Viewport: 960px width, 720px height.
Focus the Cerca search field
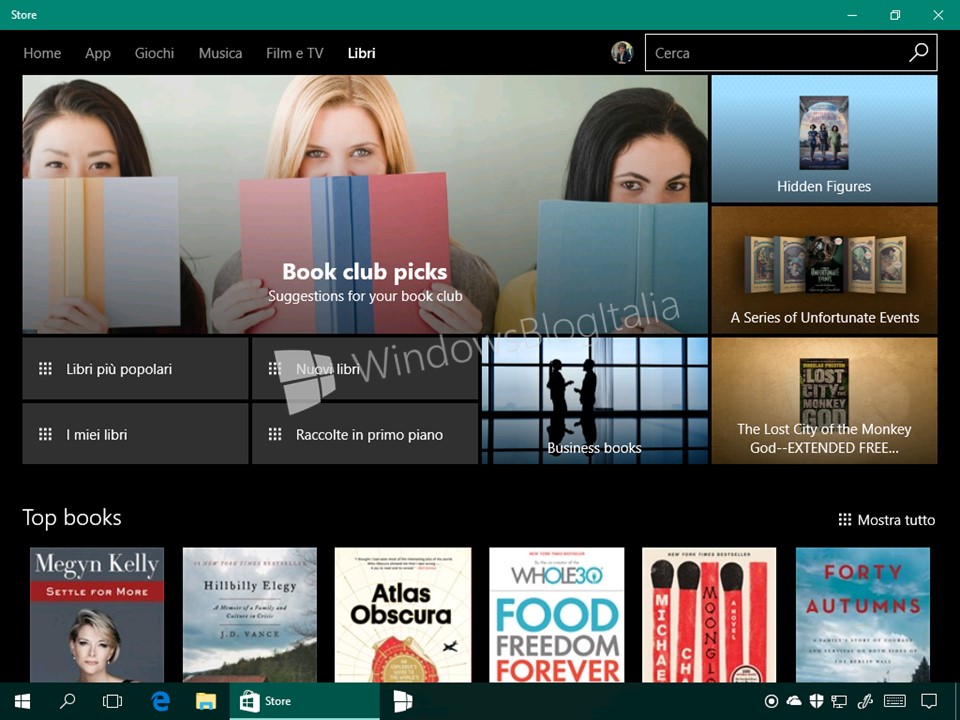pyautogui.click(x=791, y=53)
